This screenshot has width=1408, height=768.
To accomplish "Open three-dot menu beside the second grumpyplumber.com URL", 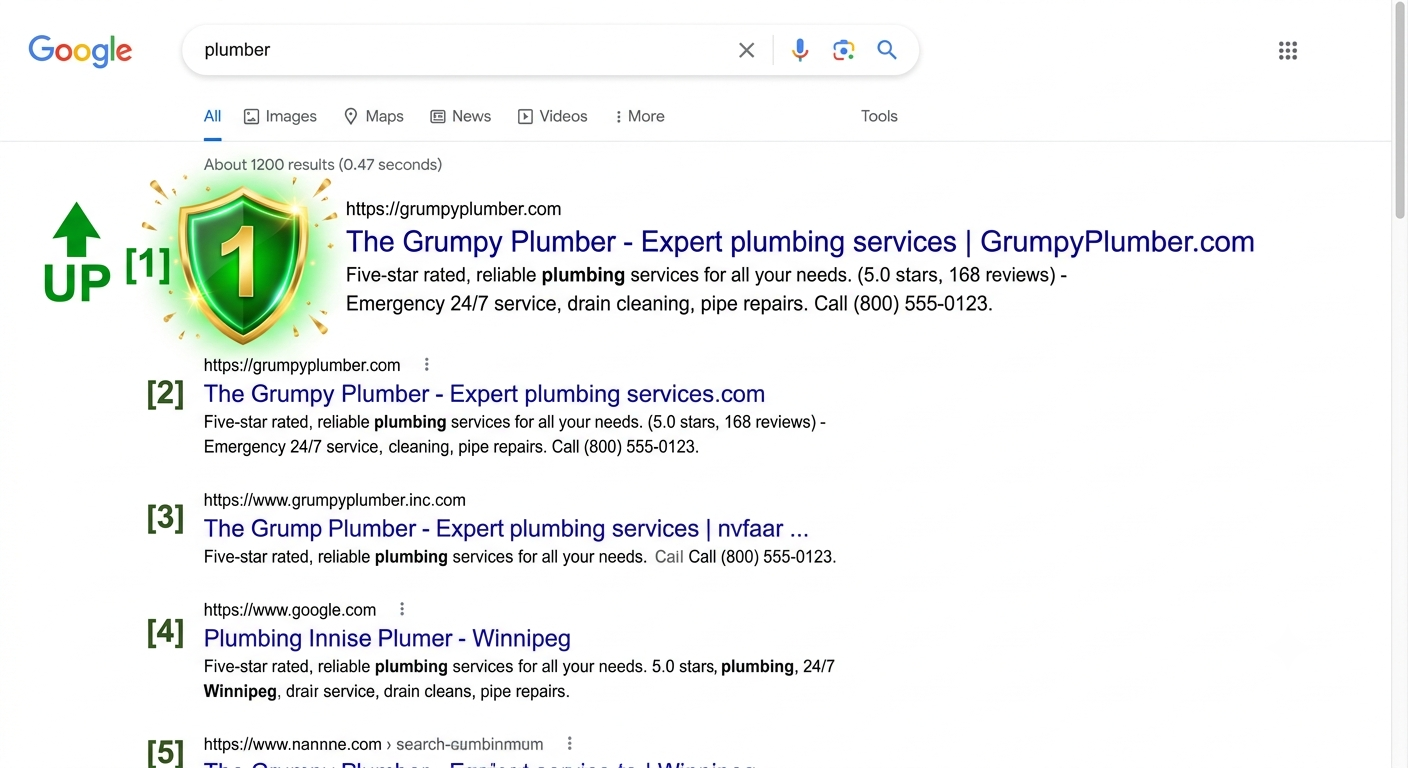I will pyautogui.click(x=427, y=365).
